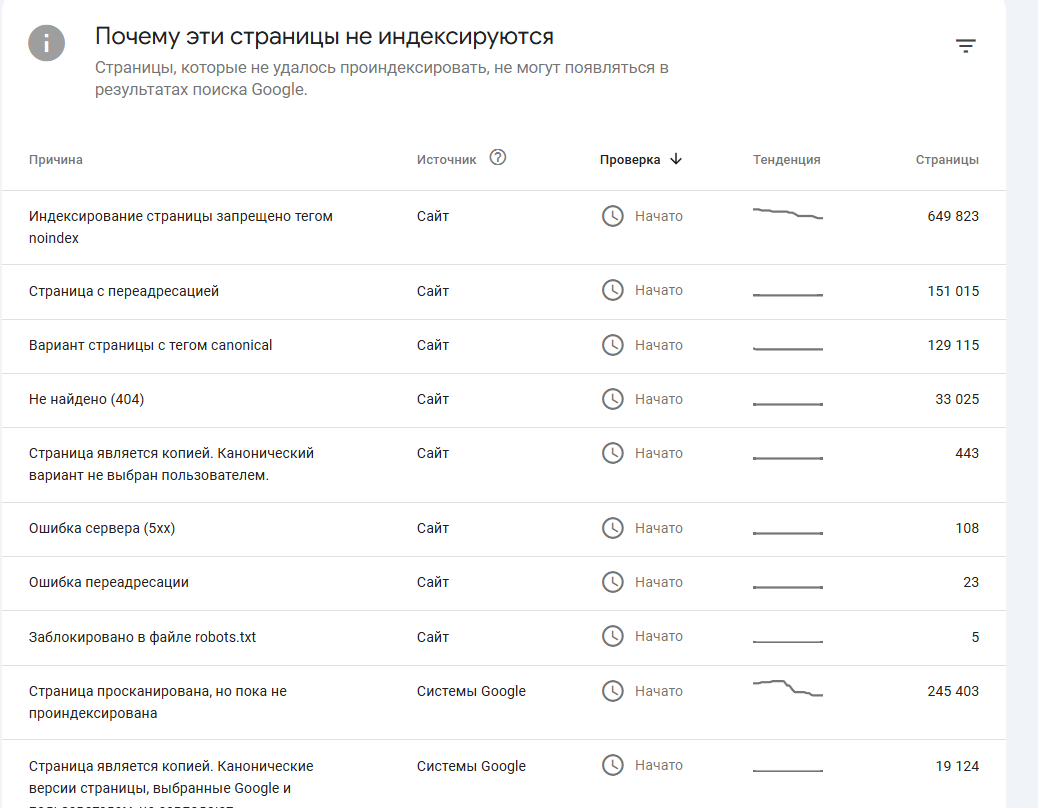Click Начато status in the 443 pages row

658,453
